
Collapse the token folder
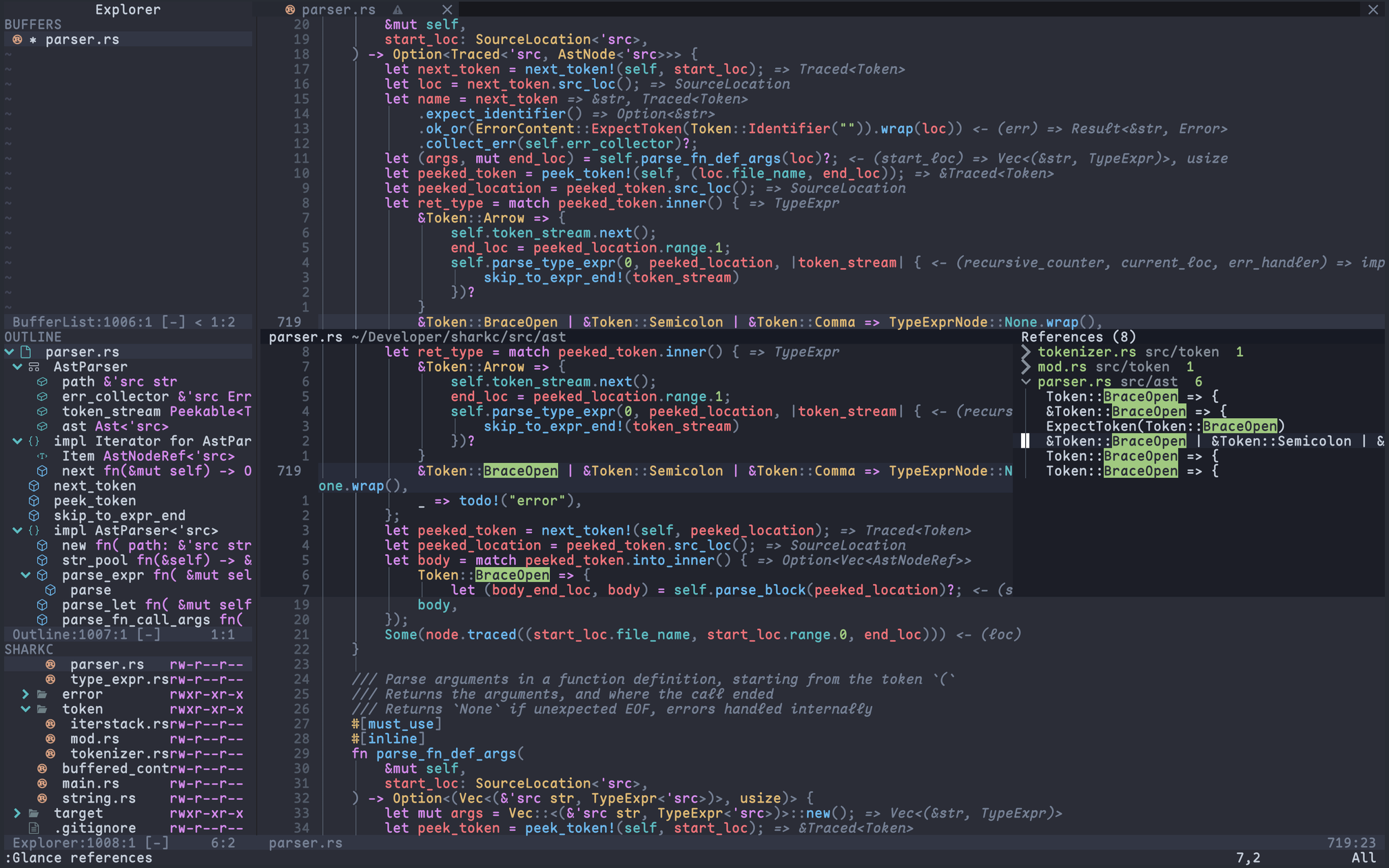click(x=25, y=709)
